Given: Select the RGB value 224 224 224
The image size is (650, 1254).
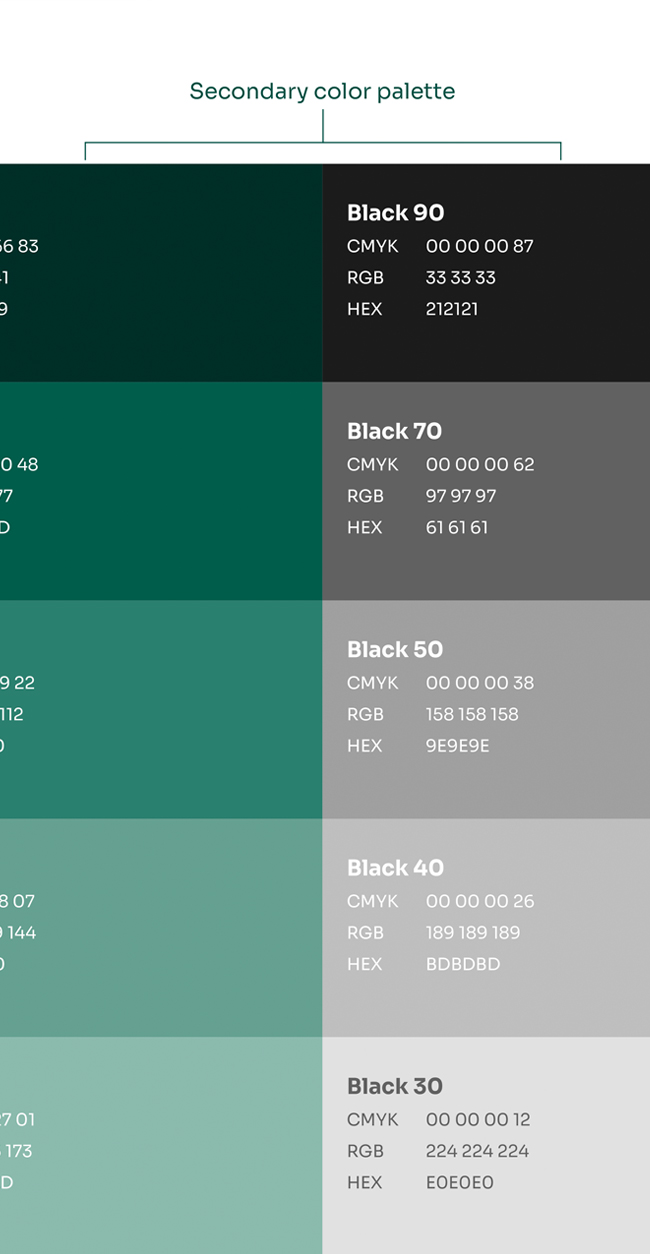Looking at the screenshot, I should (x=477, y=1151).
